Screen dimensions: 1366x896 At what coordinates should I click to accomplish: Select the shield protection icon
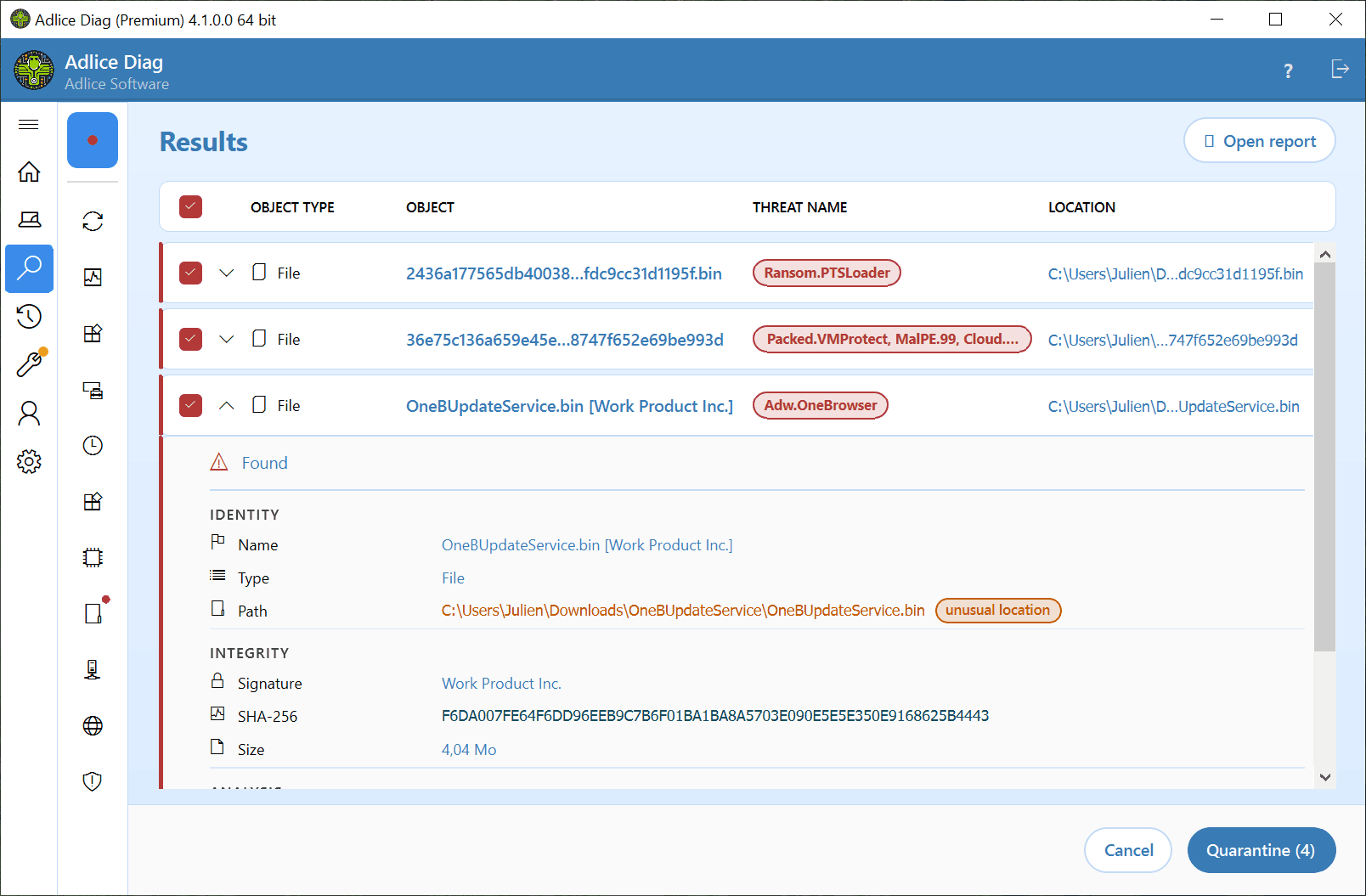93,781
